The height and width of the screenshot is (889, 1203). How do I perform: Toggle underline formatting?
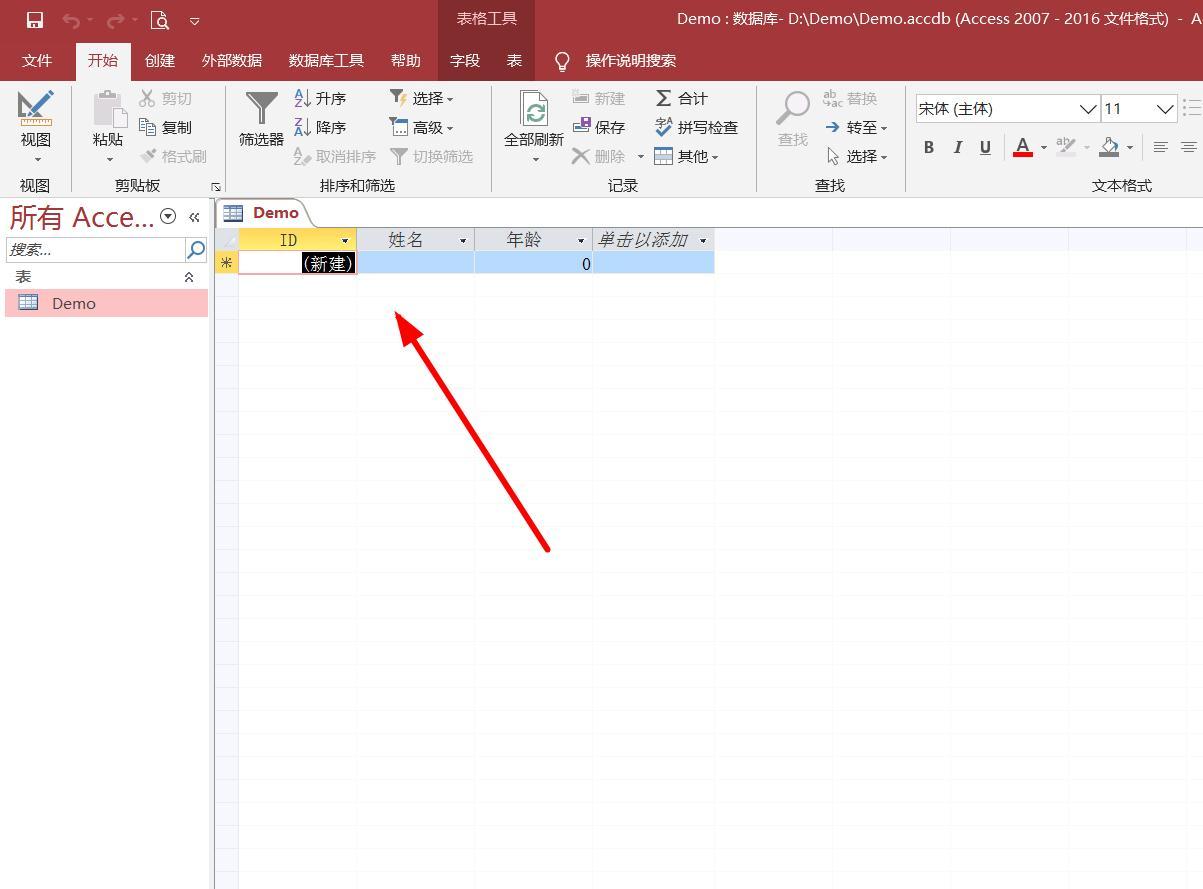(985, 147)
